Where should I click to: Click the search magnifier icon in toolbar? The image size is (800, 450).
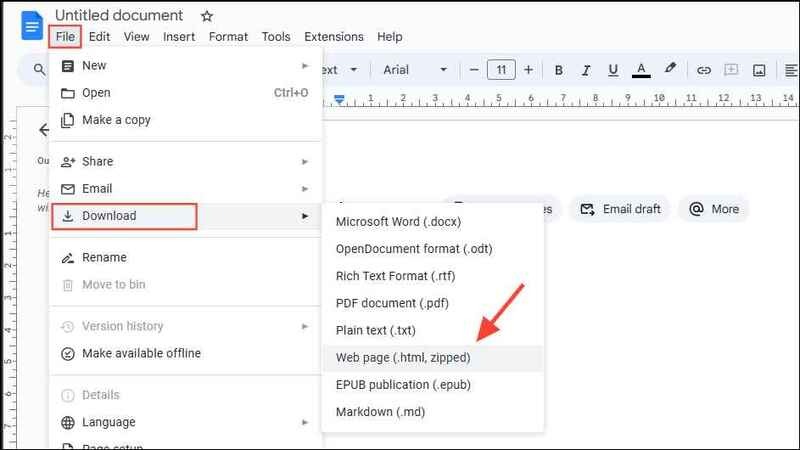click(x=39, y=69)
